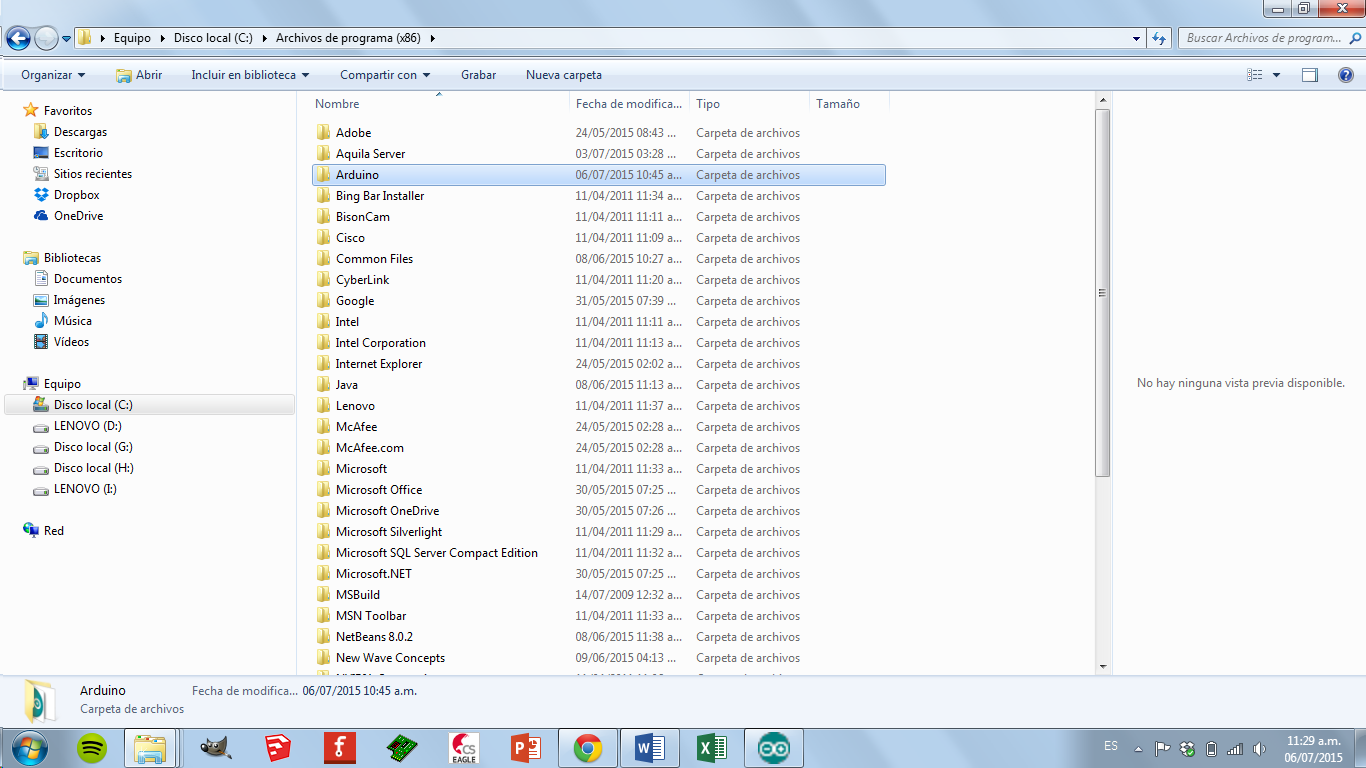Open the Organizar dropdown menu
Screen dimensions: 1366x768
pyautogui.click(x=53, y=75)
